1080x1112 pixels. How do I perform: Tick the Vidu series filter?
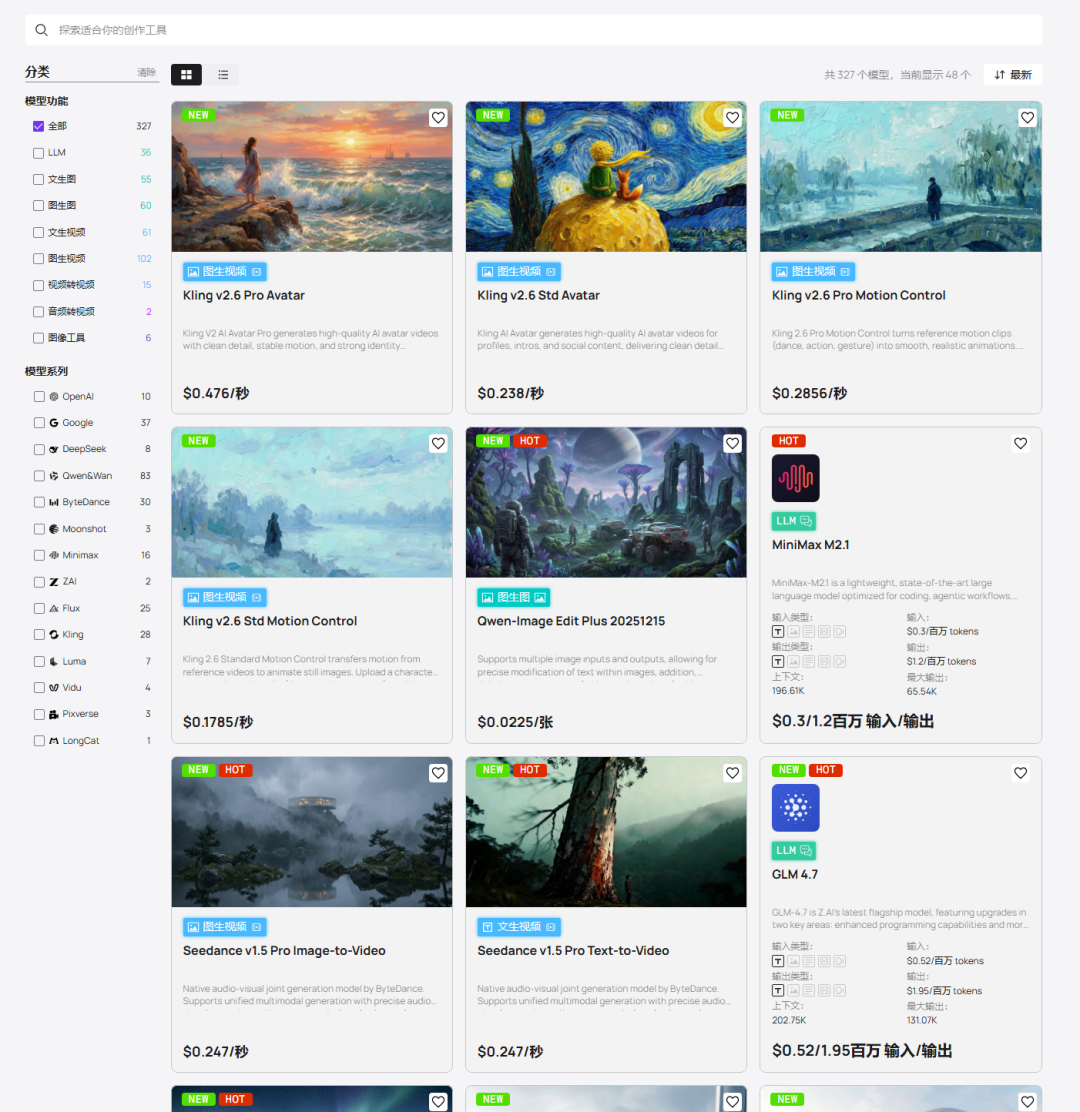tap(39, 688)
